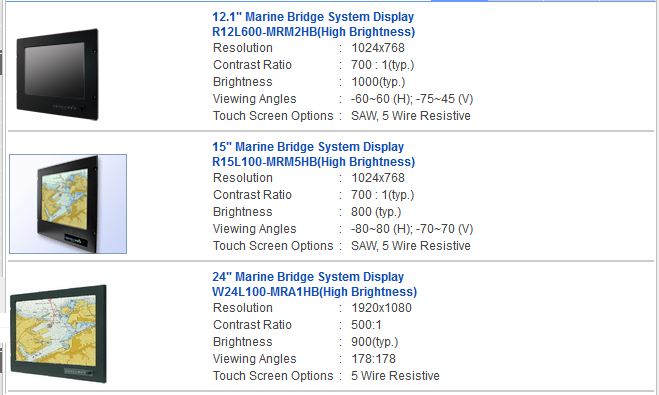659x395 pixels.
Task: Open the 12.1" Marine Bridge System Display link
Action: 313,17
